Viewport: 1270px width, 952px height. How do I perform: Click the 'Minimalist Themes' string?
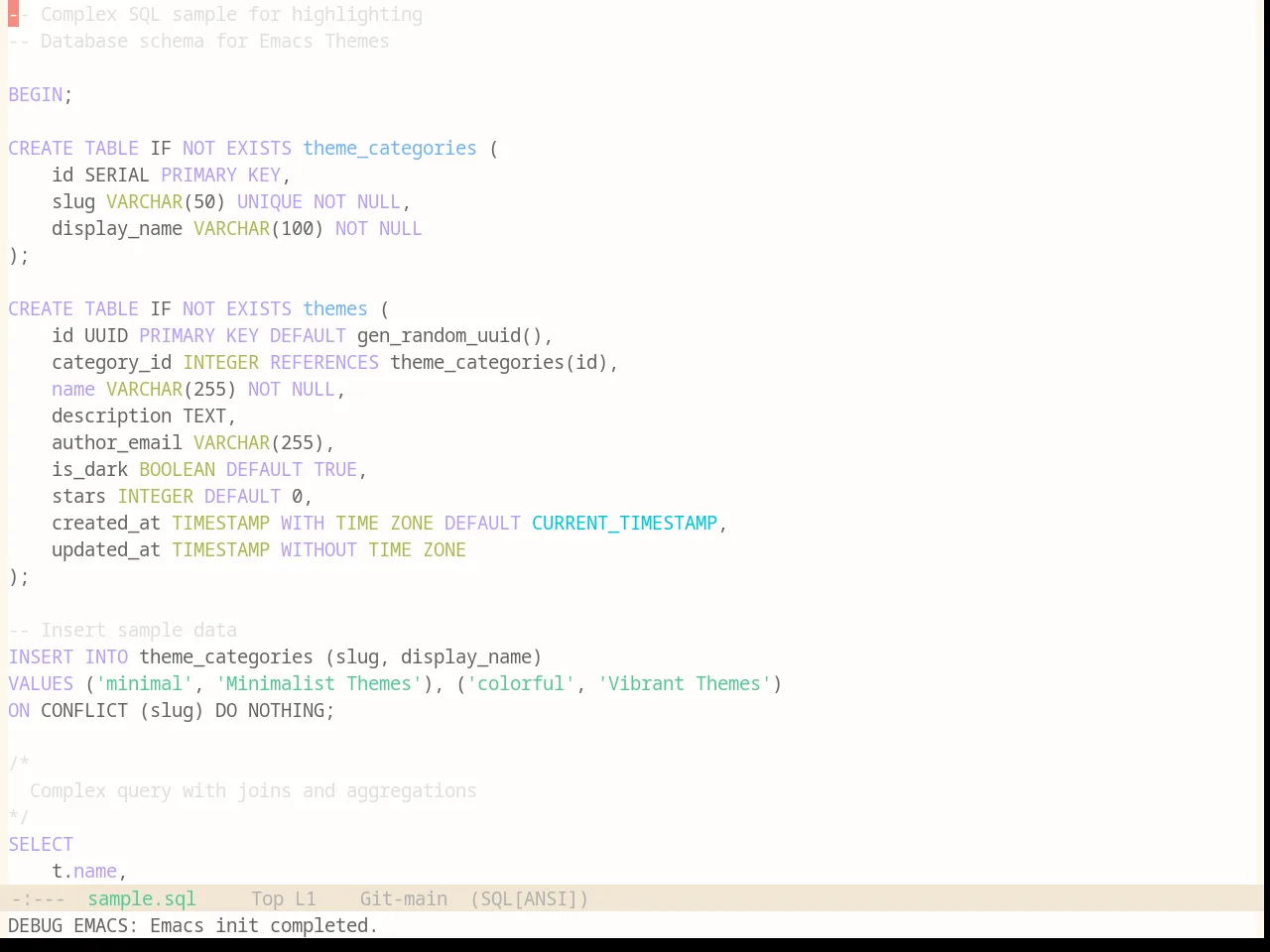[x=318, y=683]
